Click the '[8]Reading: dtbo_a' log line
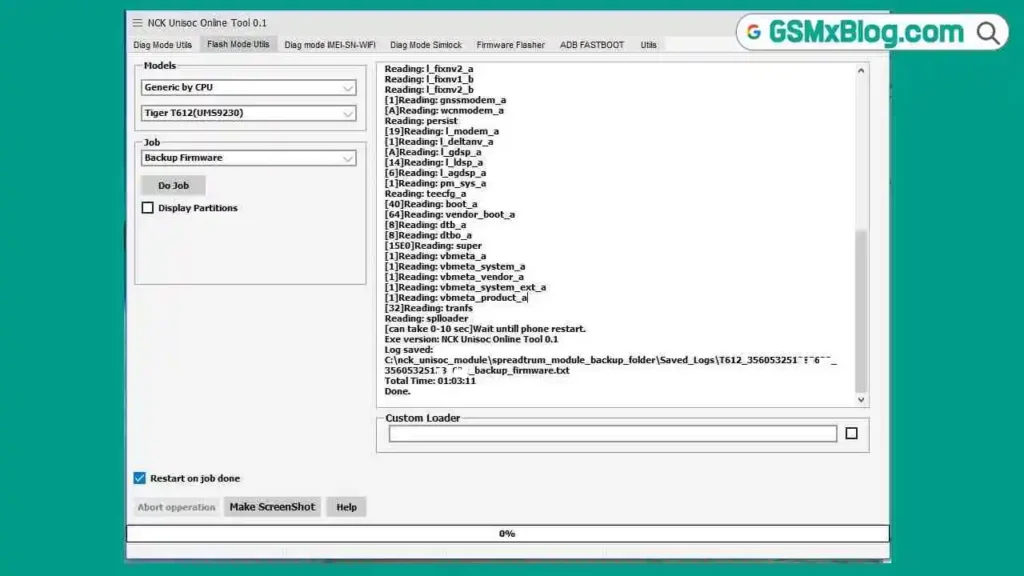 428,236
